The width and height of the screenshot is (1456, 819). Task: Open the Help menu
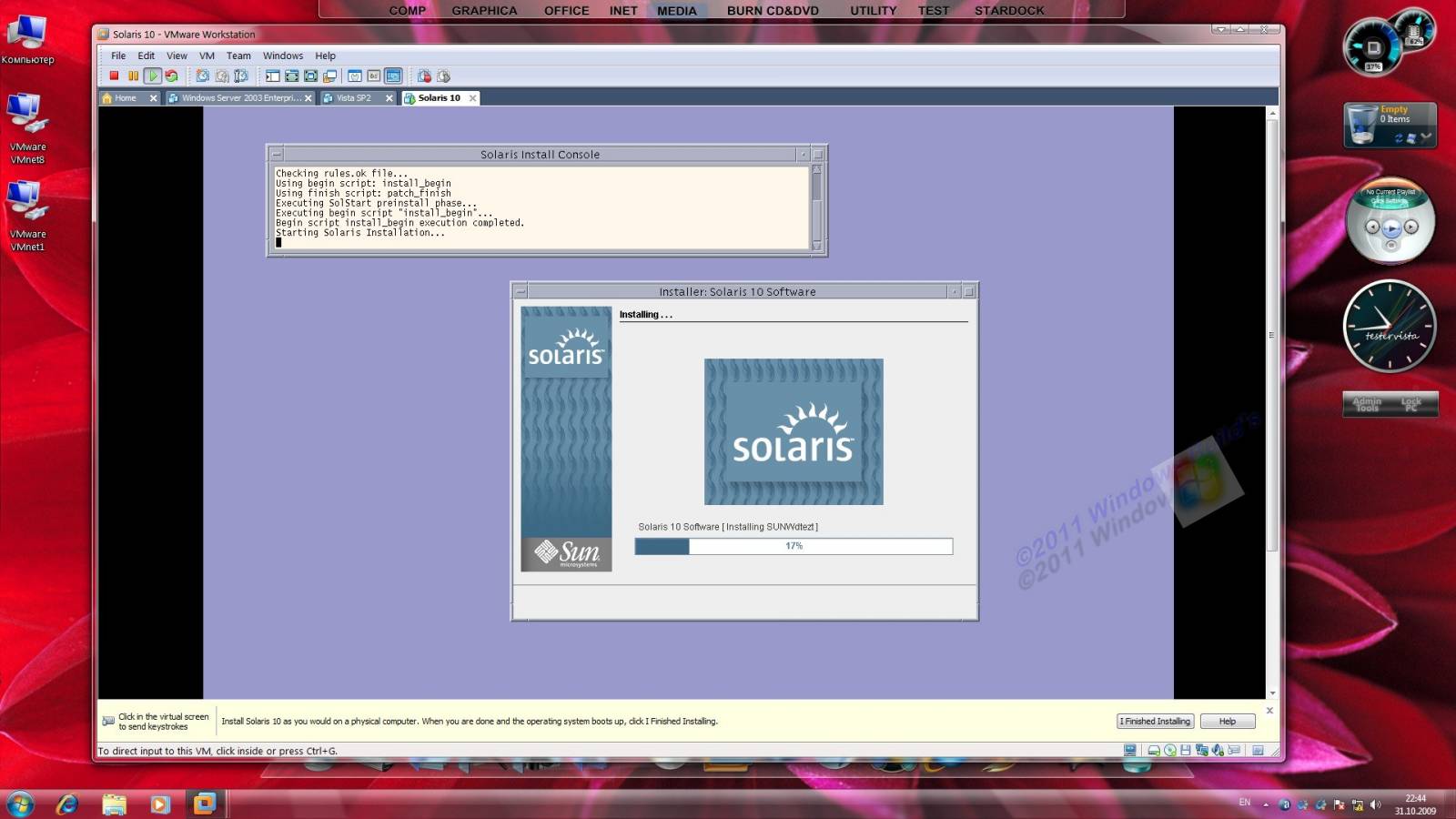click(325, 56)
